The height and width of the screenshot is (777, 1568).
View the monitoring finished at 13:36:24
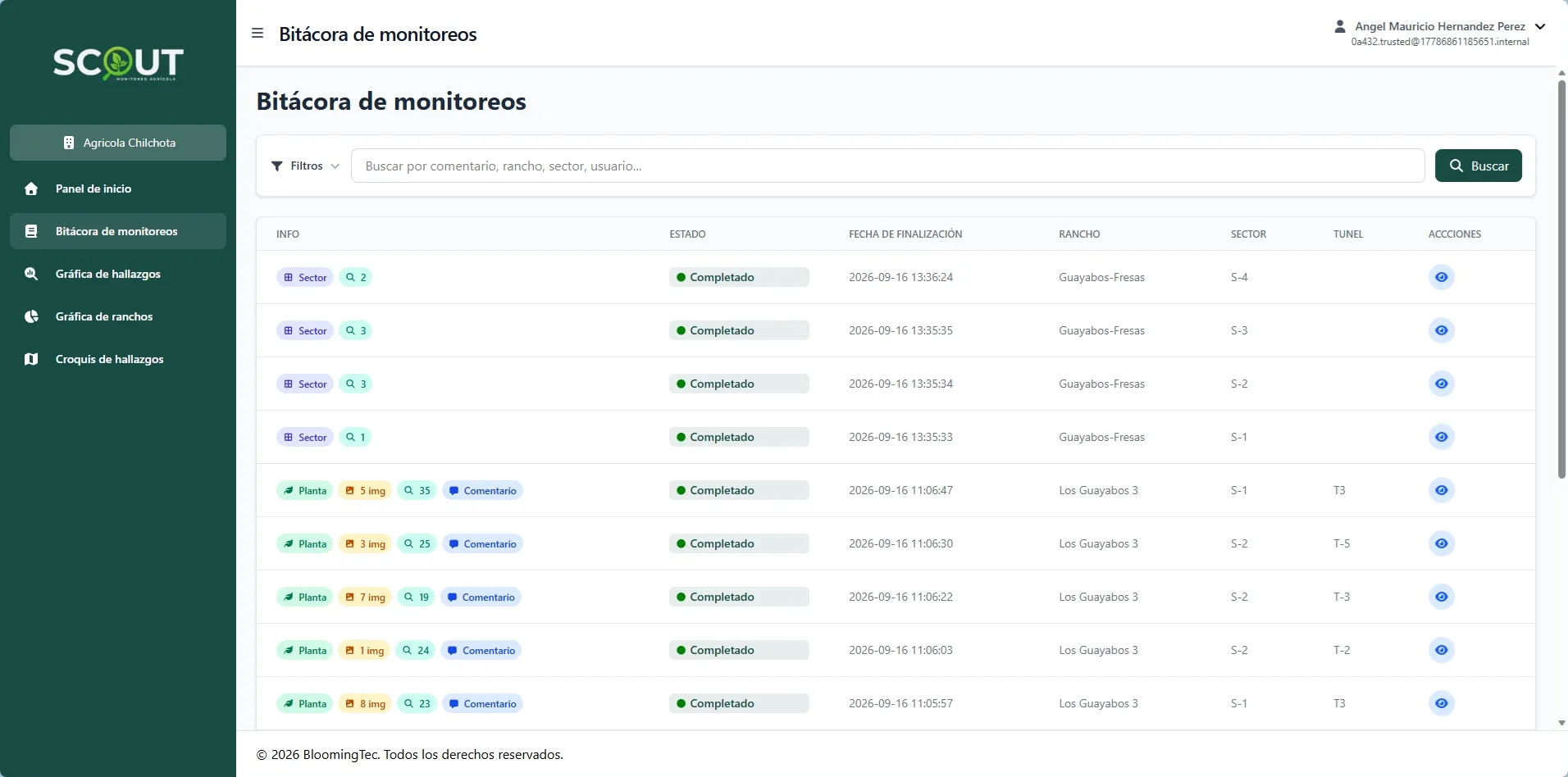(1442, 277)
